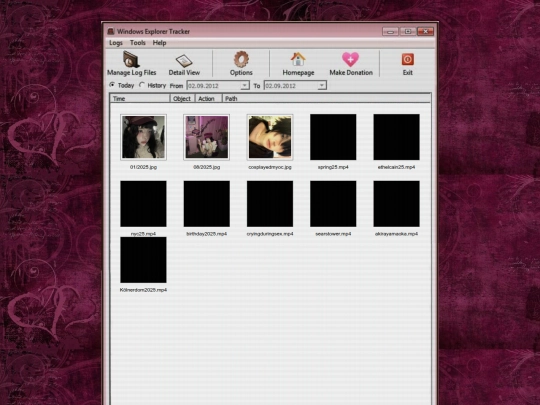Sort by the Path column header
The image size is (540, 405).
(326, 98)
